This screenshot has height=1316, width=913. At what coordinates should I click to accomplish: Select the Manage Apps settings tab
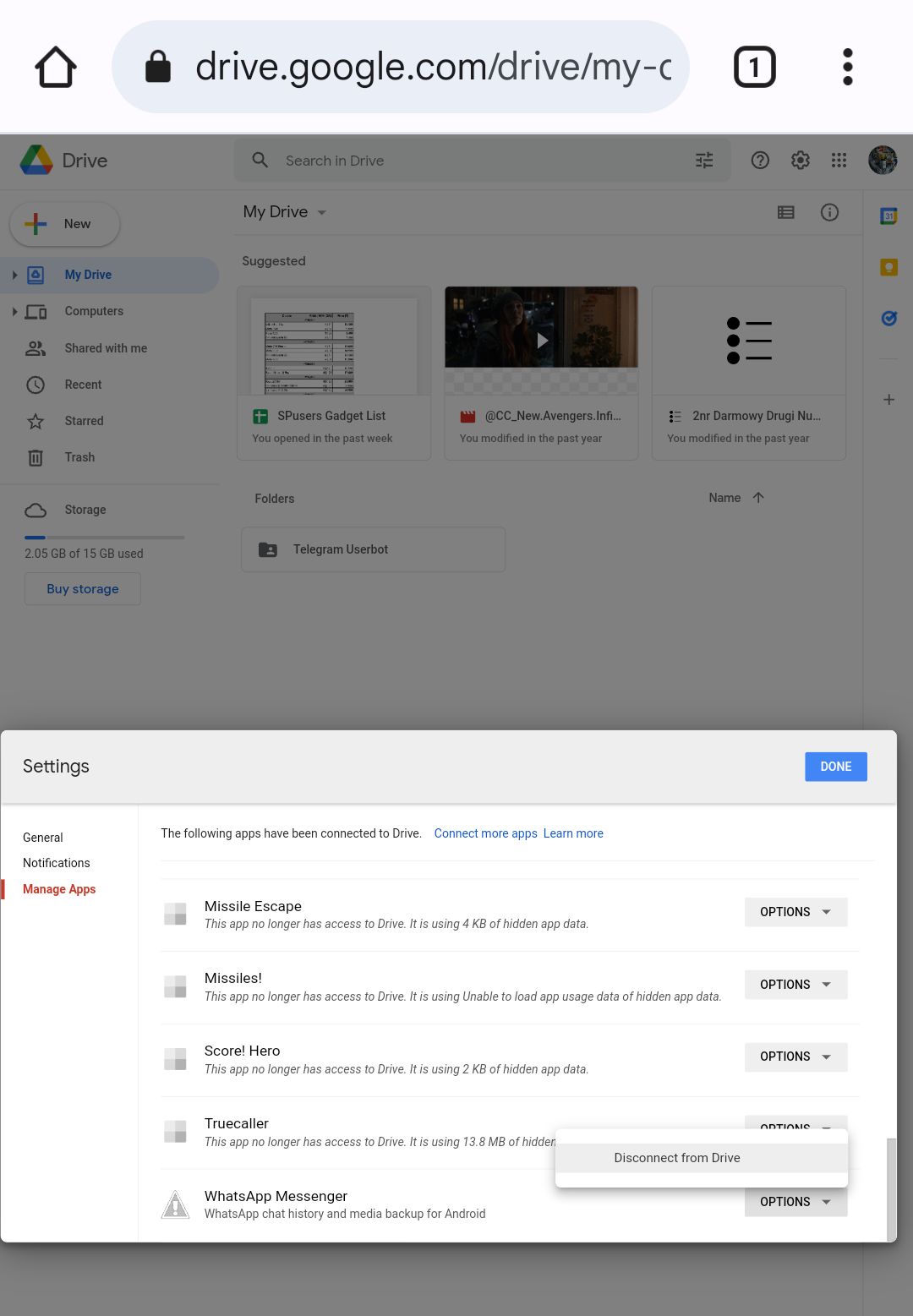(59, 889)
